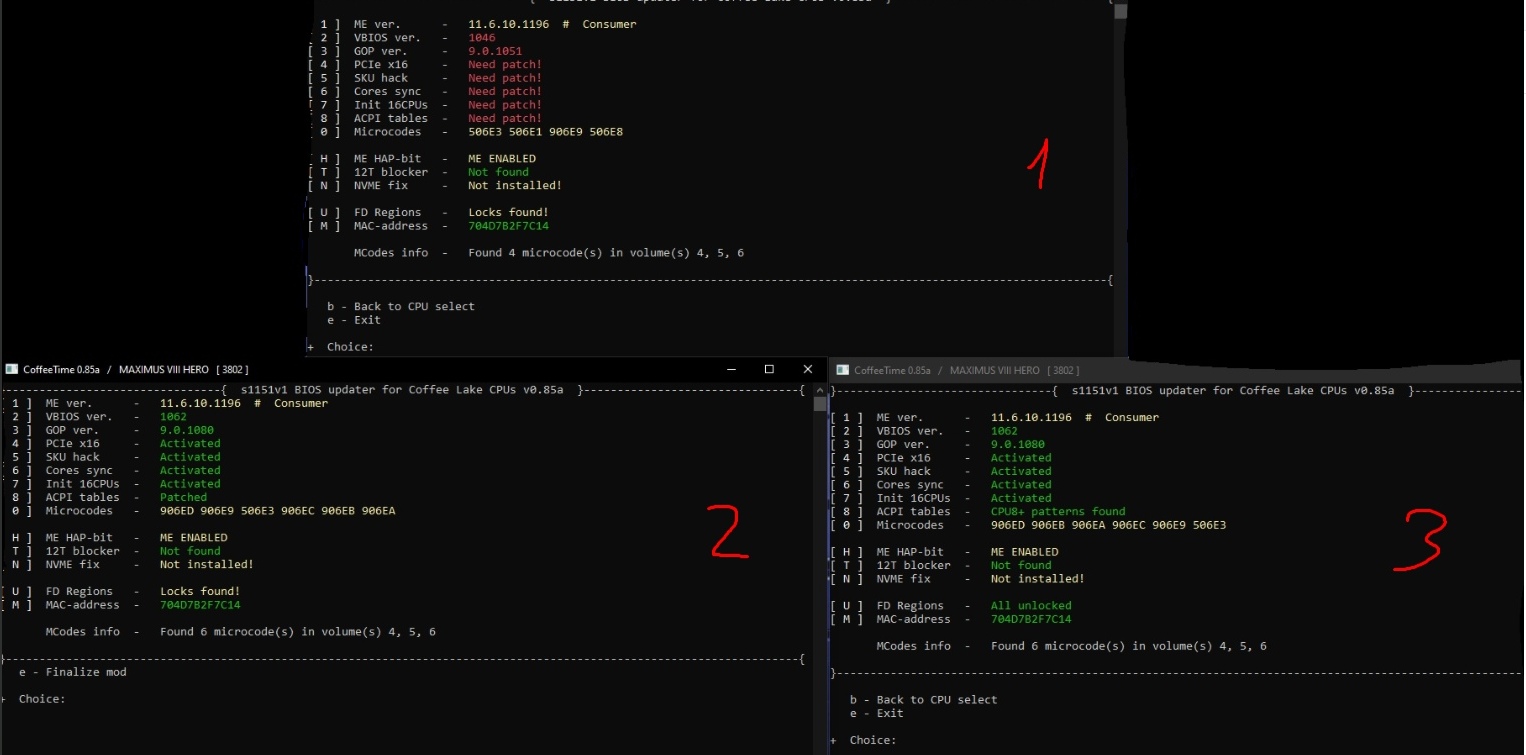
Task: Click "Need patch!" in the Init 16CPUs row
Action: click(505, 105)
